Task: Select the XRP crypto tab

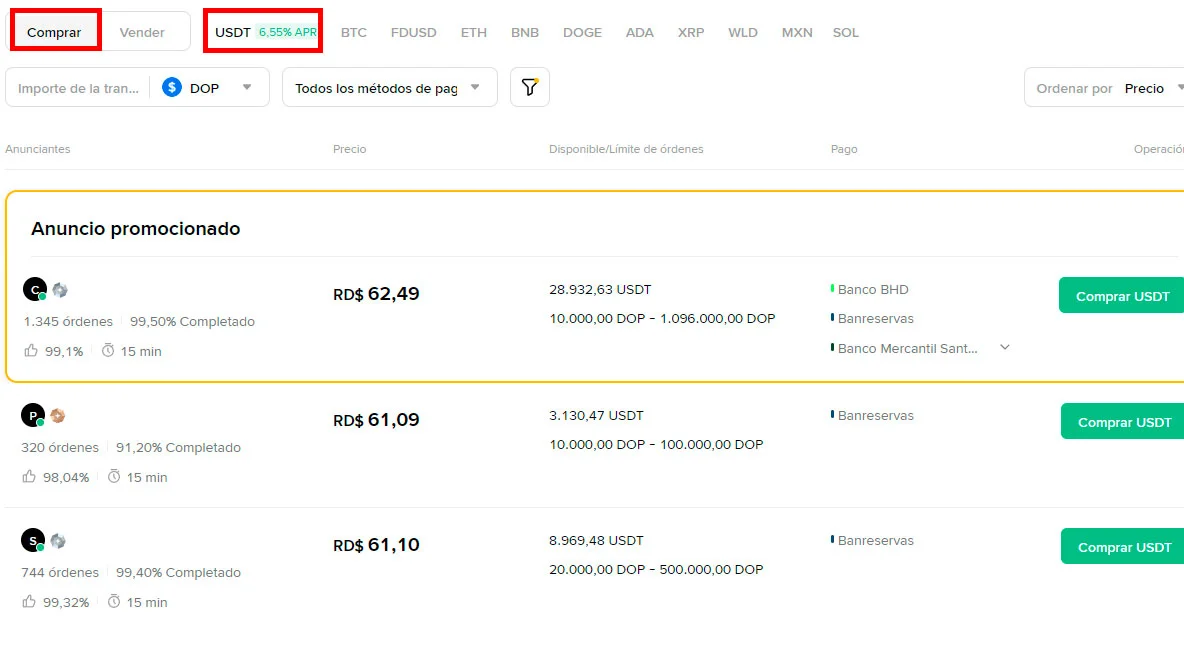Action: (691, 32)
